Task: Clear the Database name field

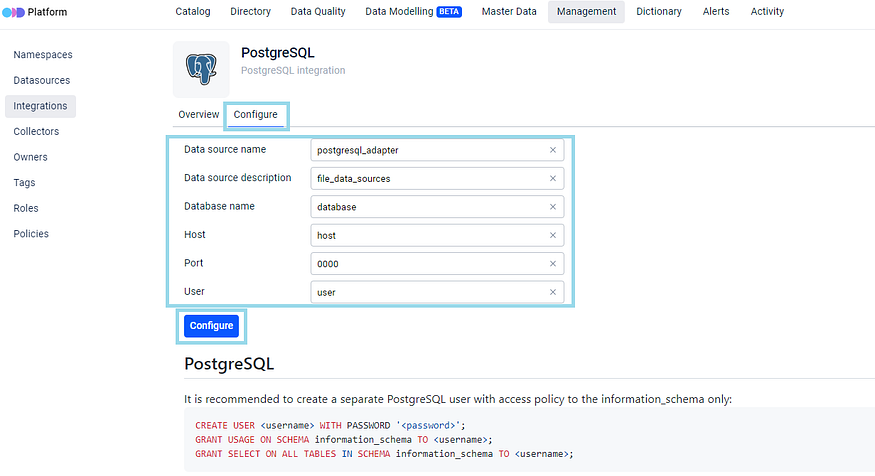Action: point(553,207)
